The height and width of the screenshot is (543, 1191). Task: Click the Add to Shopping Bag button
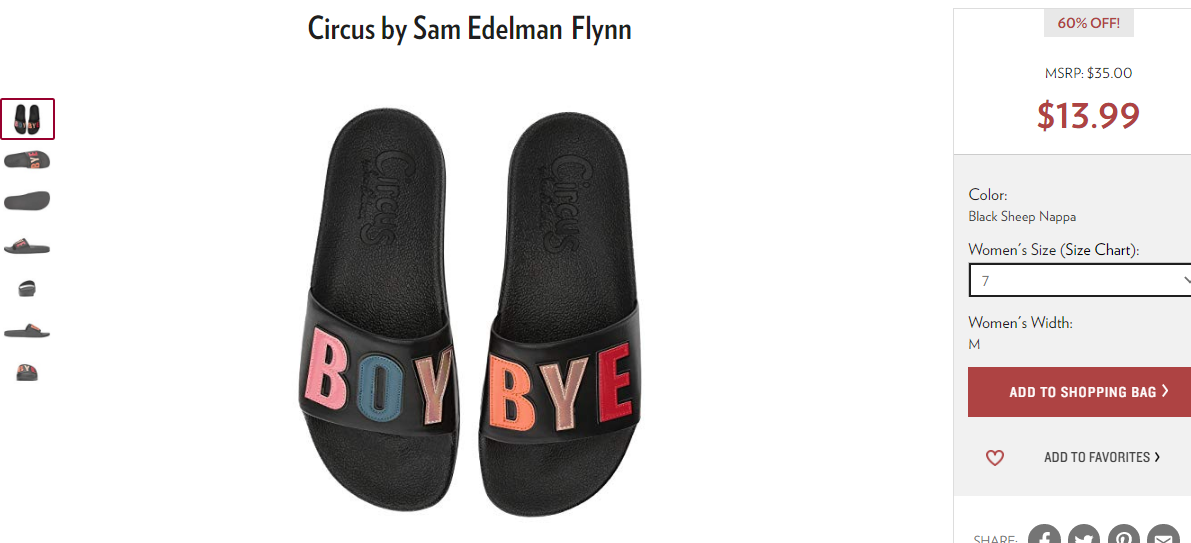pos(1079,392)
